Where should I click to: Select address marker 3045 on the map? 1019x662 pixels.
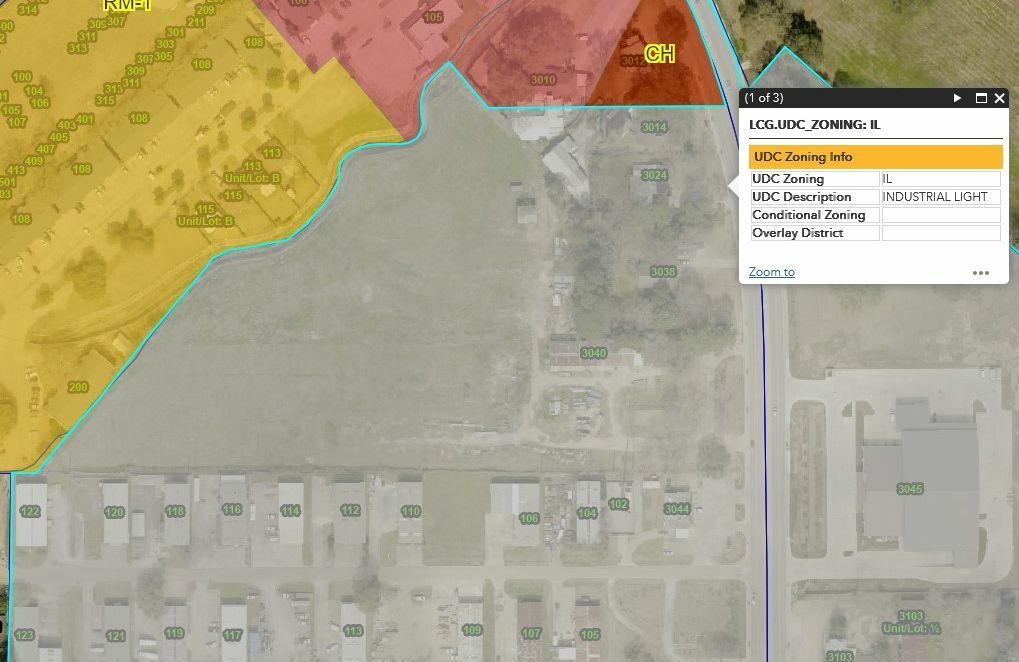pos(910,489)
